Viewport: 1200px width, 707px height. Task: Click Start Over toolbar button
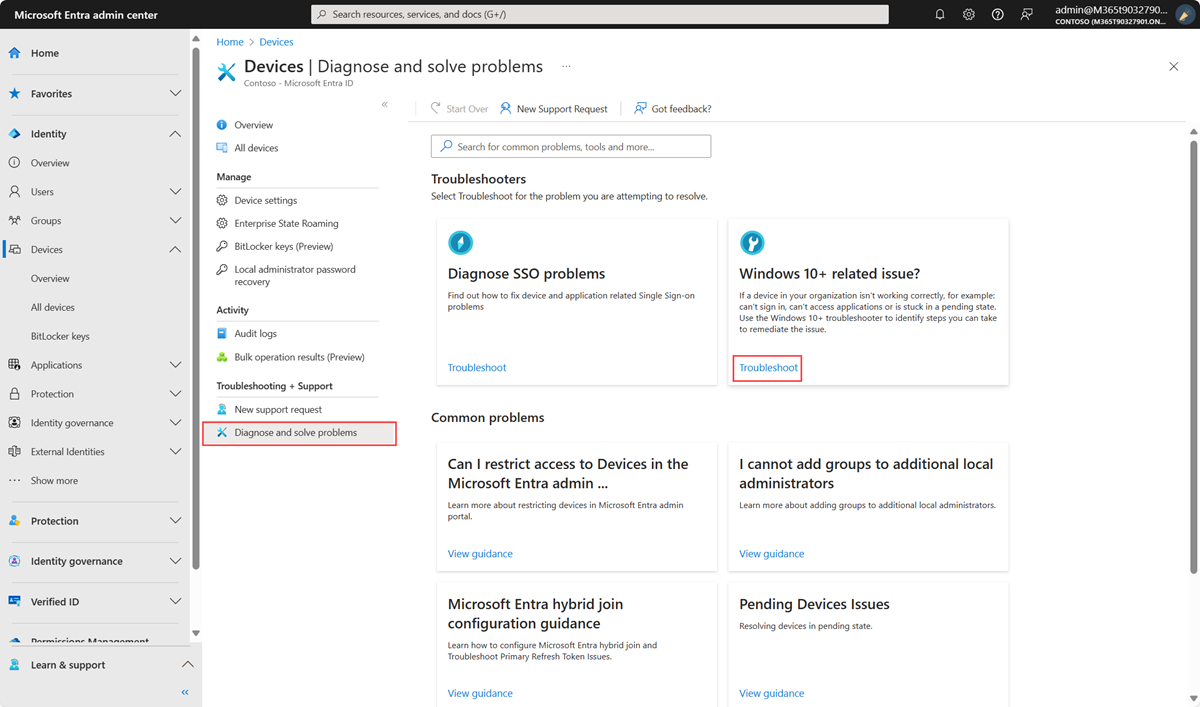coord(459,108)
